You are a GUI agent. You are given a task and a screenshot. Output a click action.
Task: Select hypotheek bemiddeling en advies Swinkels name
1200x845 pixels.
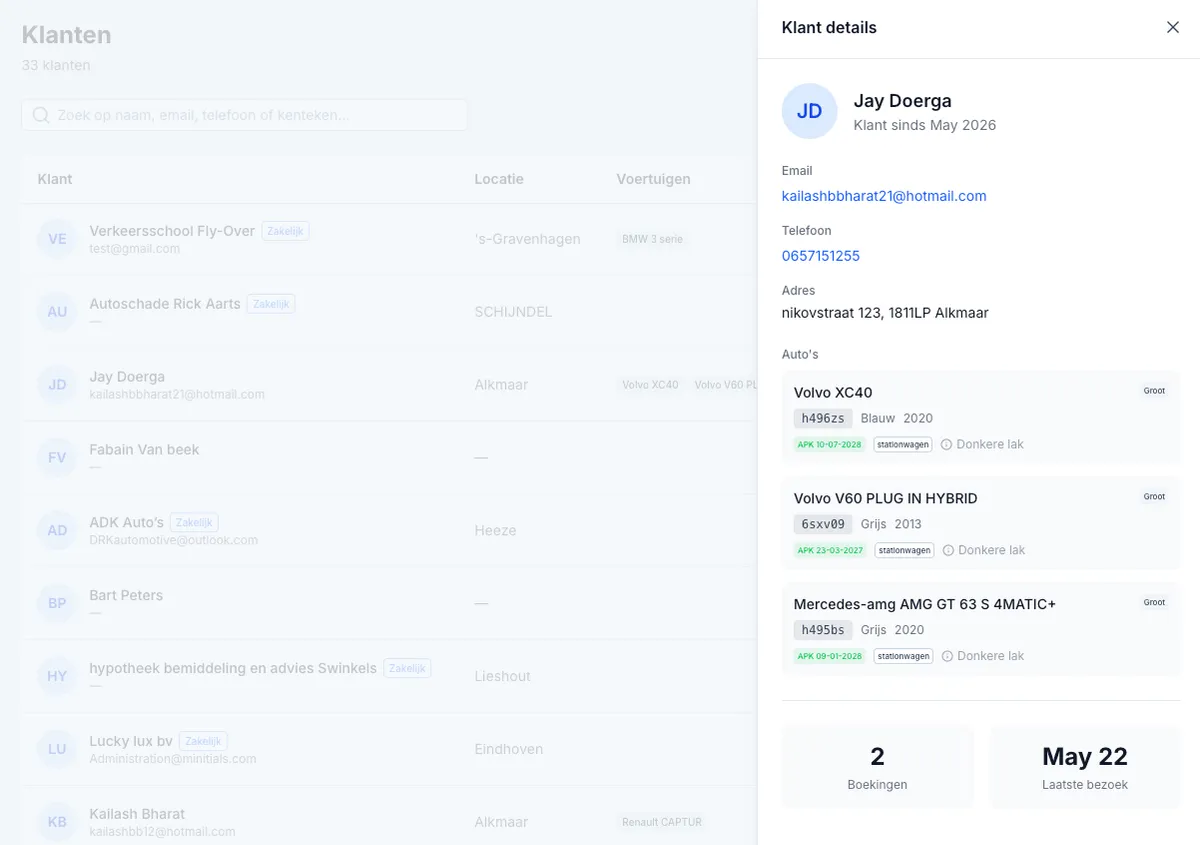233,668
